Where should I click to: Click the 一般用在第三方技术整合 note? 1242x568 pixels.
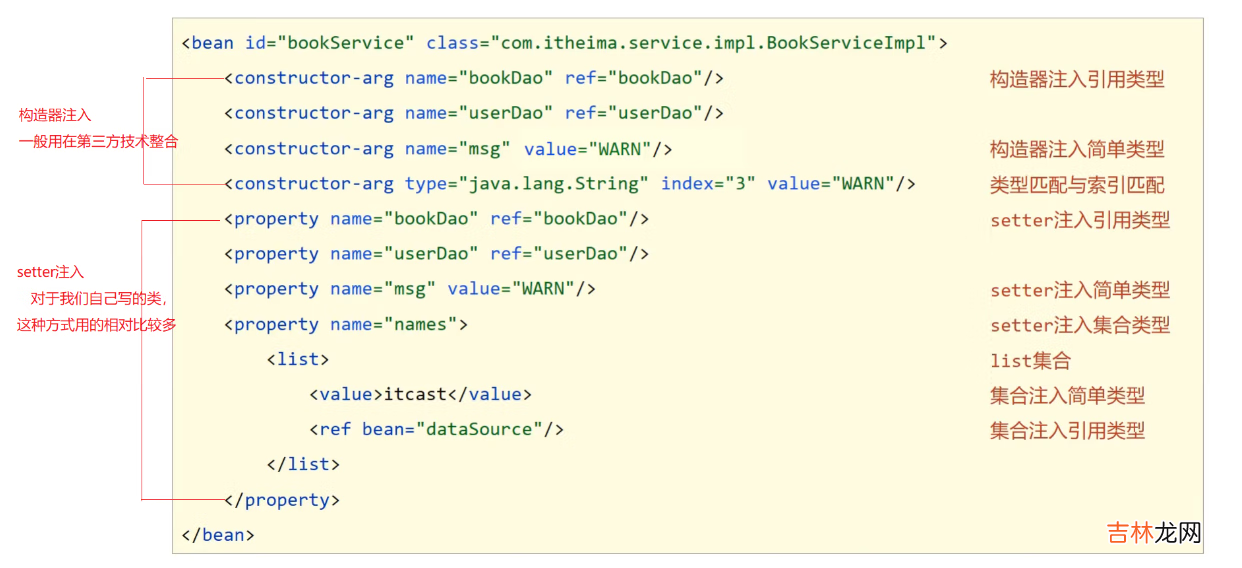[98, 142]
